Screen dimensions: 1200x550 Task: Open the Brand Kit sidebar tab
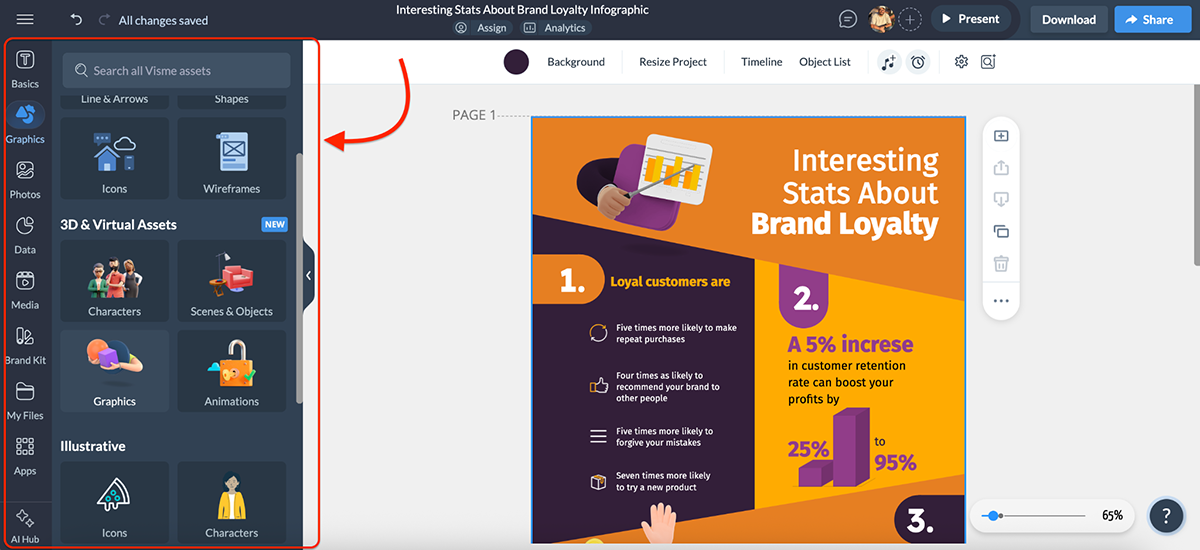pyautogui.click(x=26, y=344)
